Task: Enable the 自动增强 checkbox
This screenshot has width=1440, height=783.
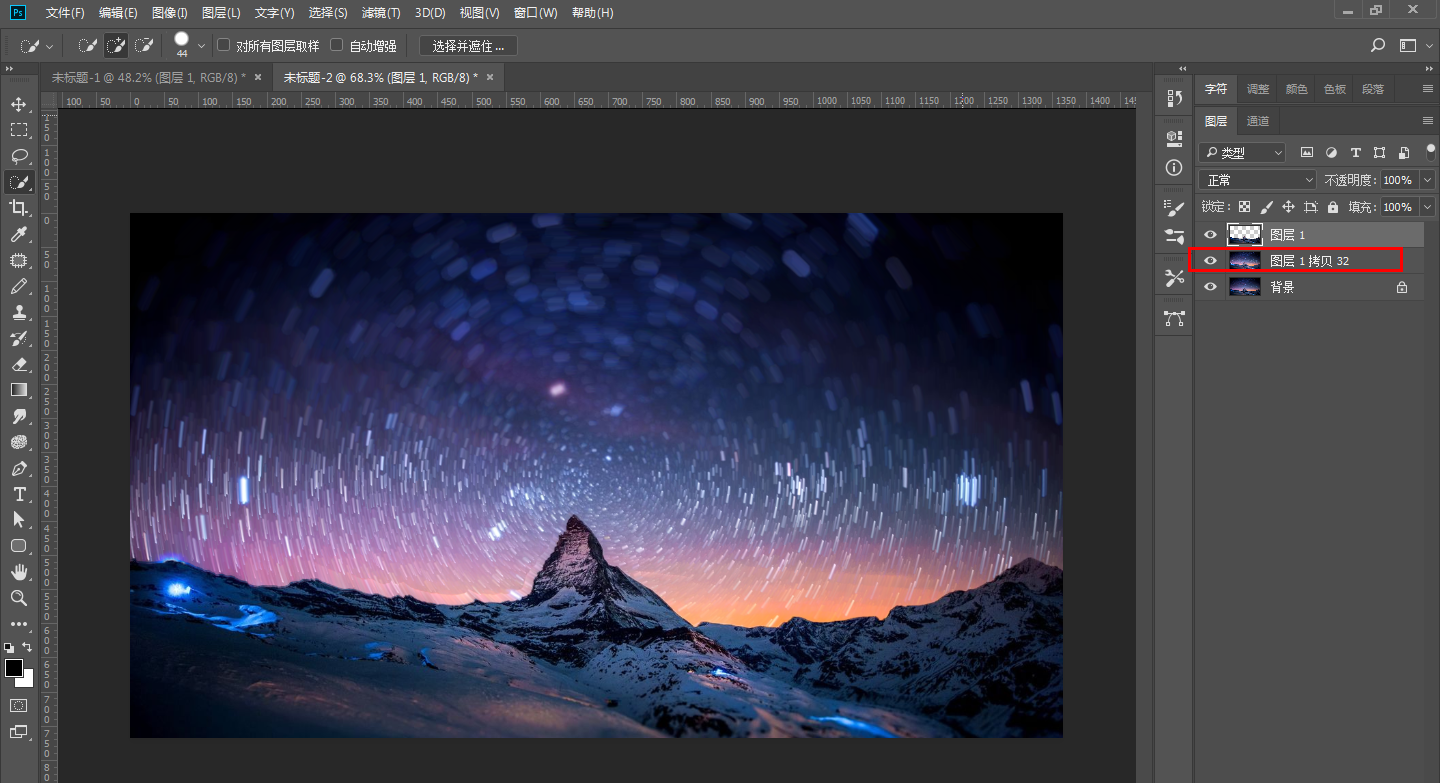Action: (x=338, y=45)
